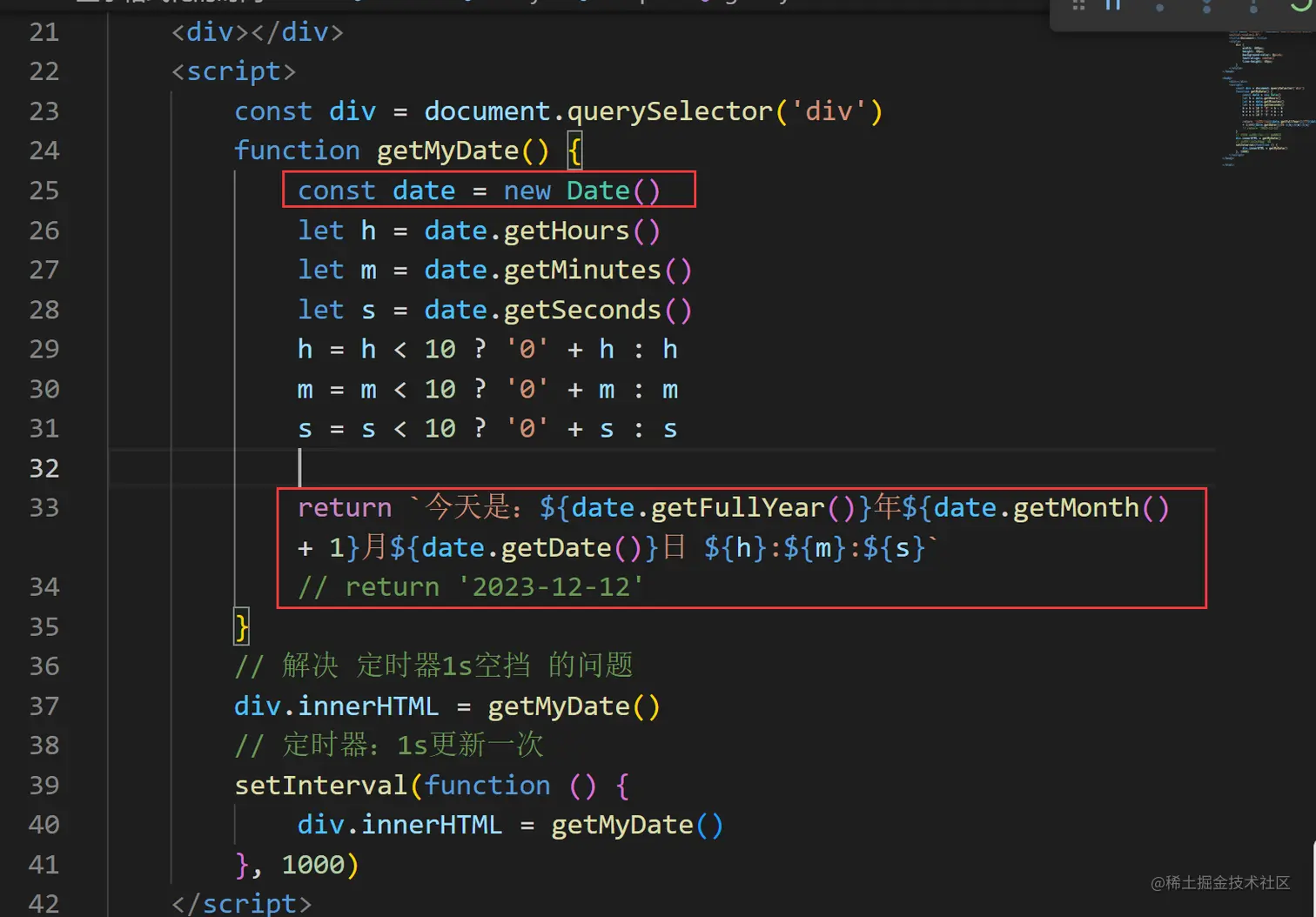Select line number 37 in the gutter
Viewport: 1316px width, 917px height.
pyautogui.click(x=44, y=706)
